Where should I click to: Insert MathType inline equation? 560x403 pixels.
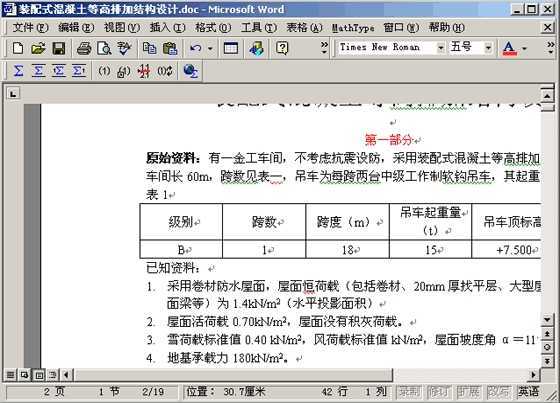(x=19, y=71)
